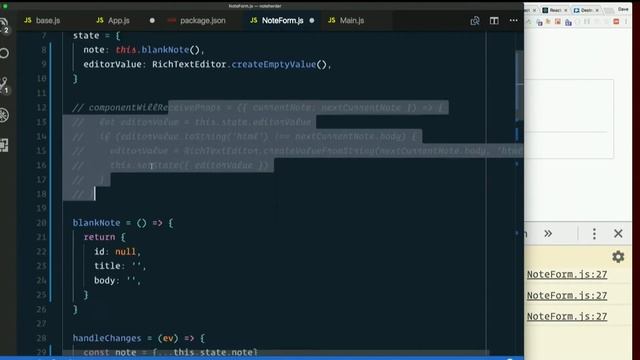The height and width of the screenshot is (360, 640).
Task: Click the JS icon on base.js tab
Action: (x=28, y=20)
